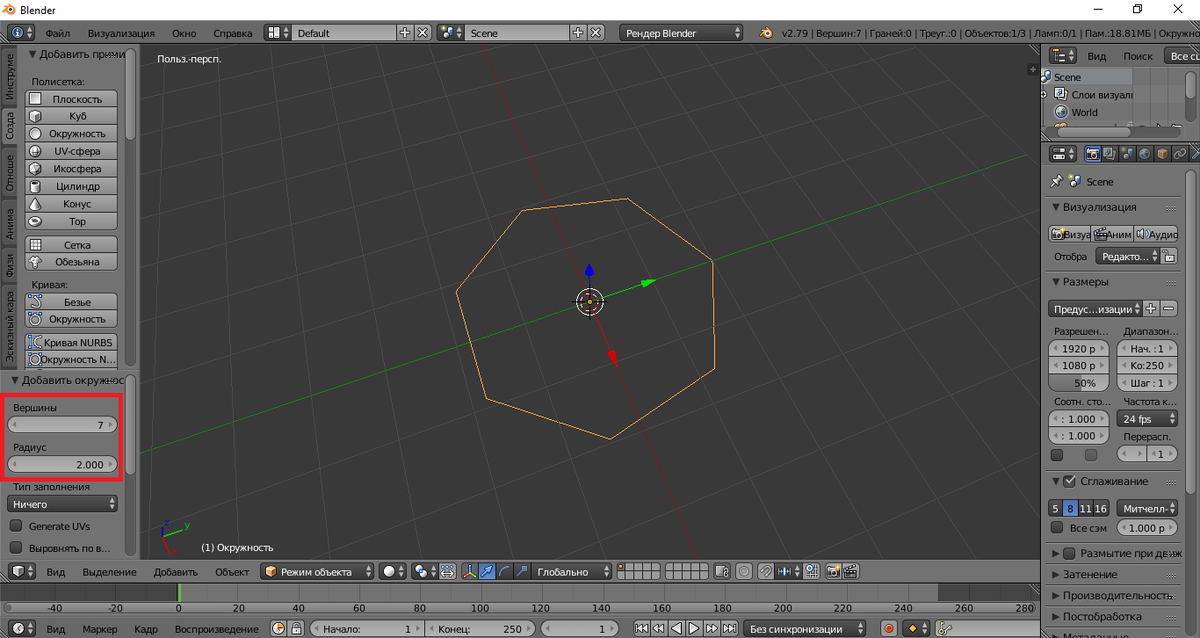Delete the Default screen layout
1200x638 pixels.
[x=423, y=33]
